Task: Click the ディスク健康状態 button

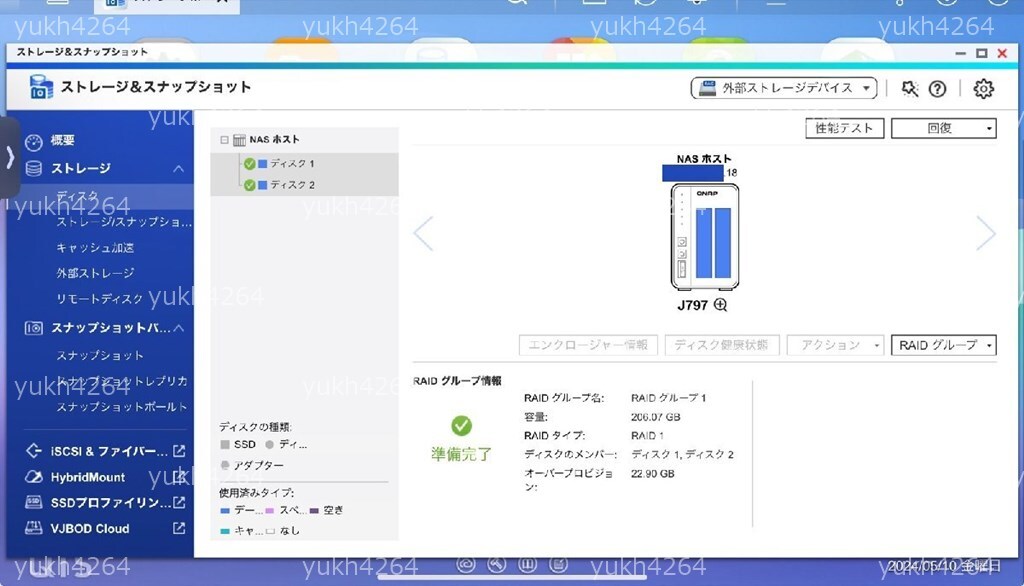Action: (722, 345)
